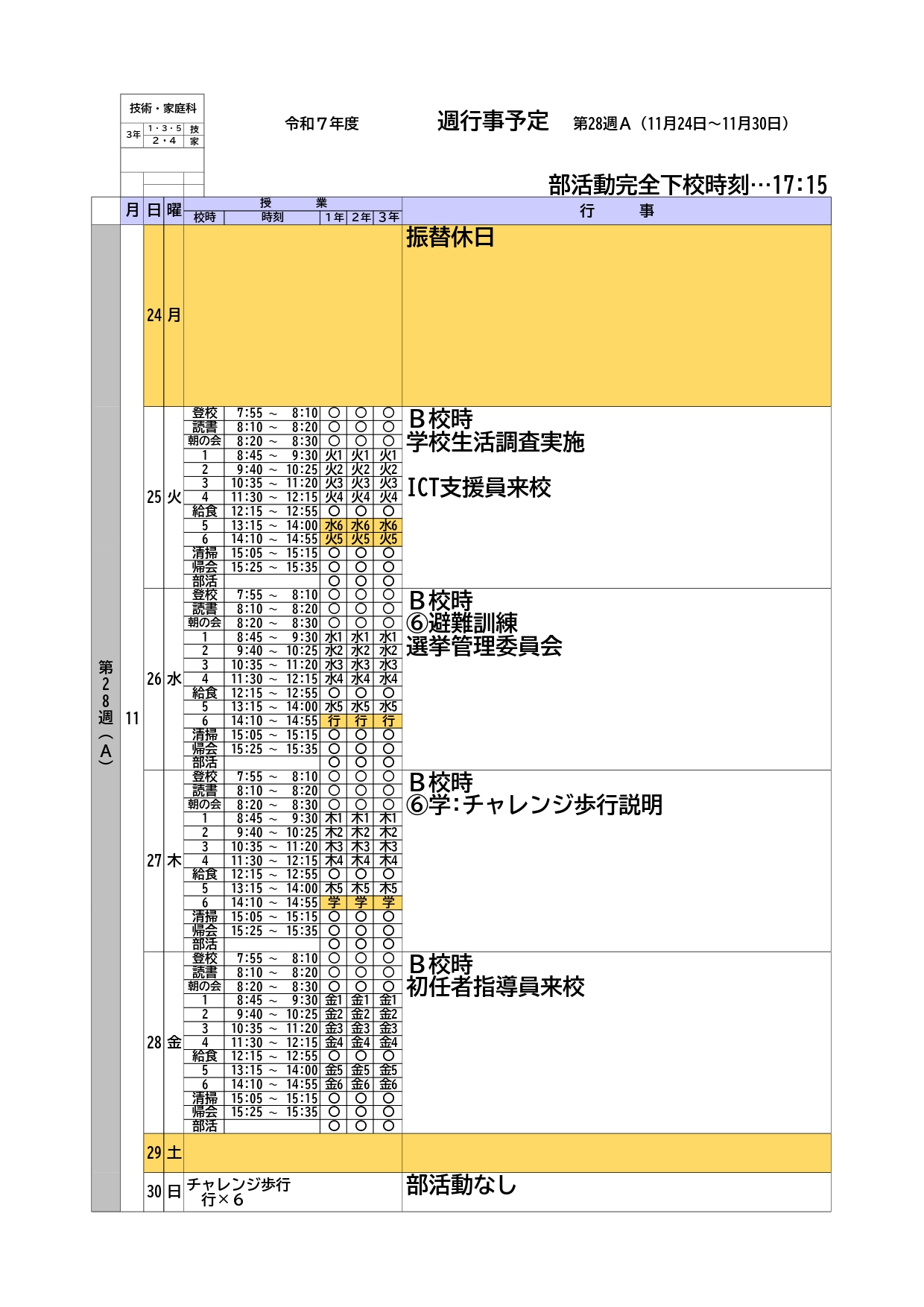Click the 行事 column header
The image size is (924, 1307).
tap(616, 211)
